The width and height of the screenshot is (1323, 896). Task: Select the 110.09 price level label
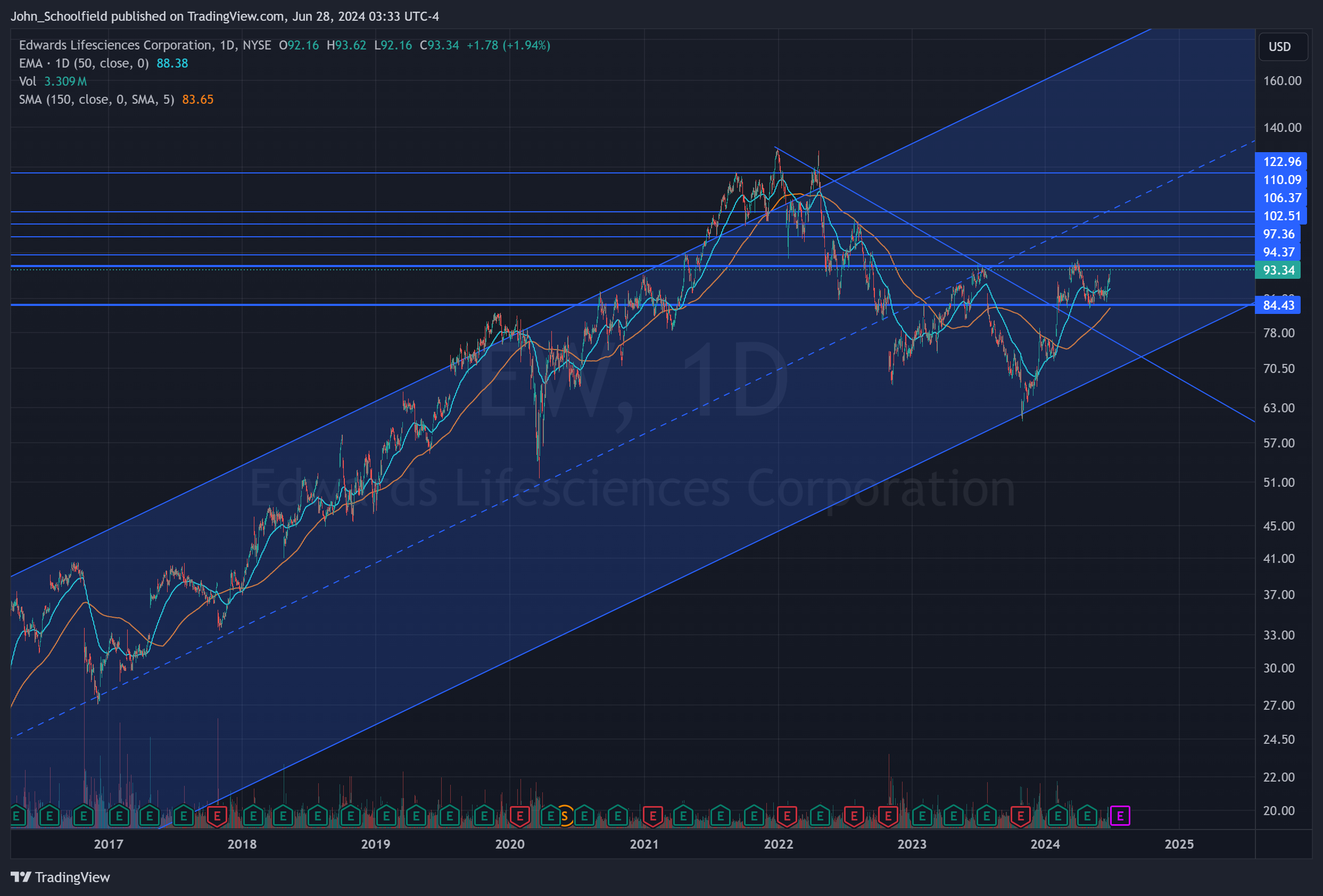tap(1281, 180)
